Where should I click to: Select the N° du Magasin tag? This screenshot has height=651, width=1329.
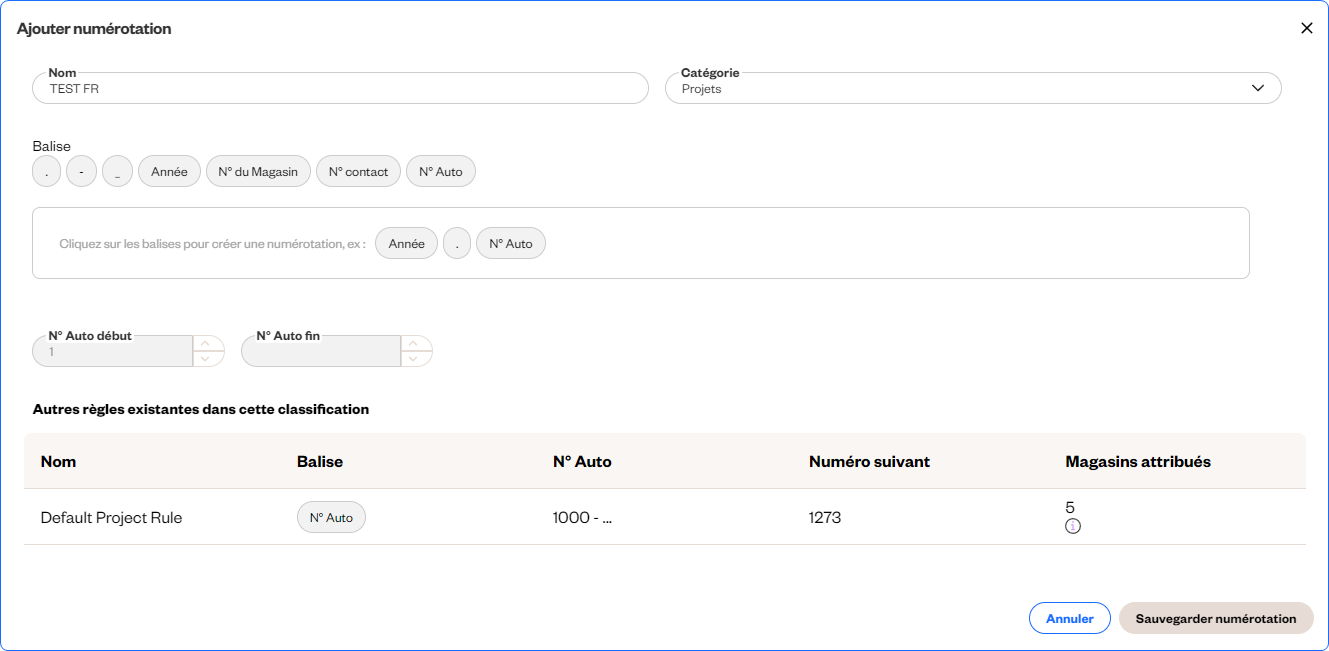click(258, 172)
